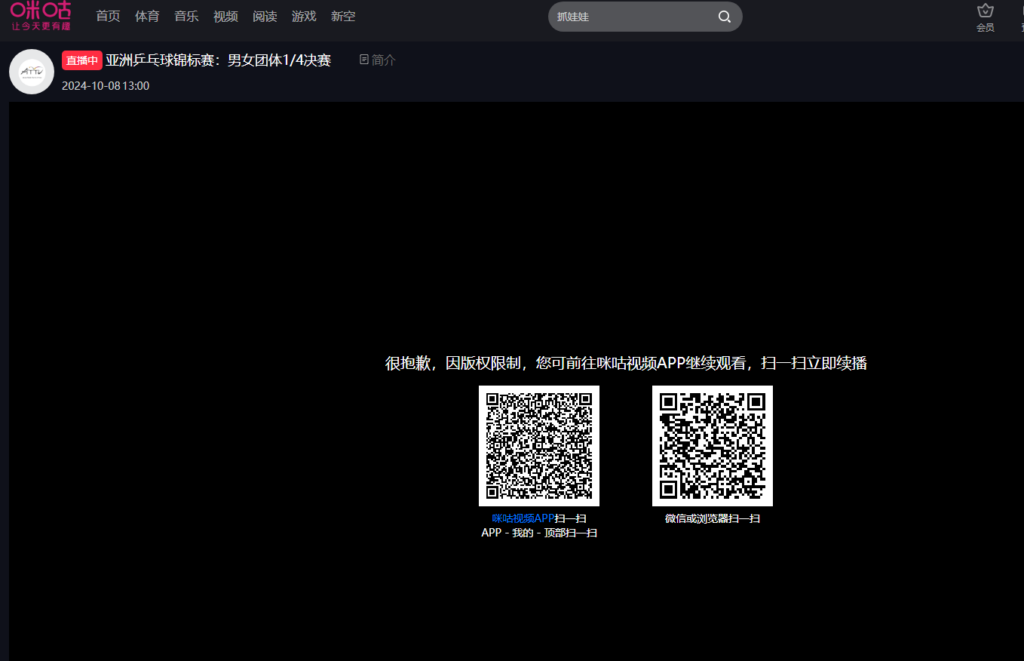Viewport: 1024px width, 661px height.
Task: Click the Migu Video APP QR code
Action: pos(539,445)
